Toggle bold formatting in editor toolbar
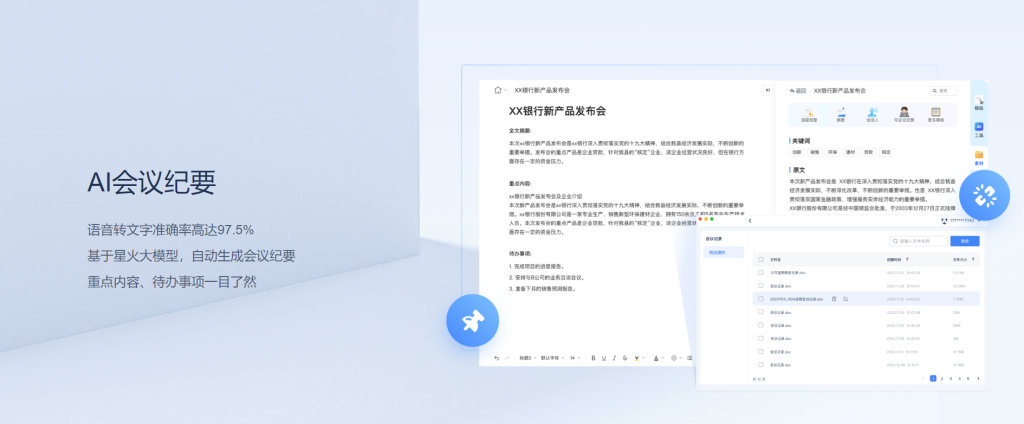 [594, 358]
